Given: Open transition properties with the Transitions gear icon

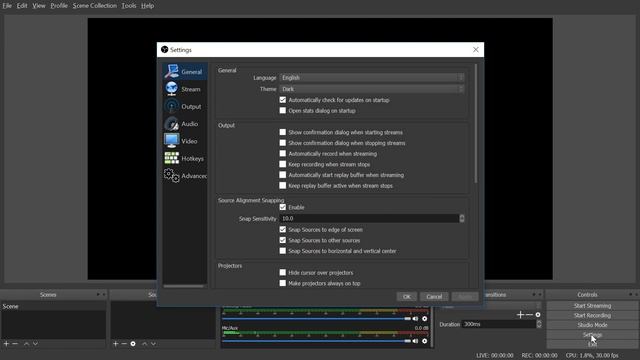Looking at the screenshot, I should [x=538, y=314].
